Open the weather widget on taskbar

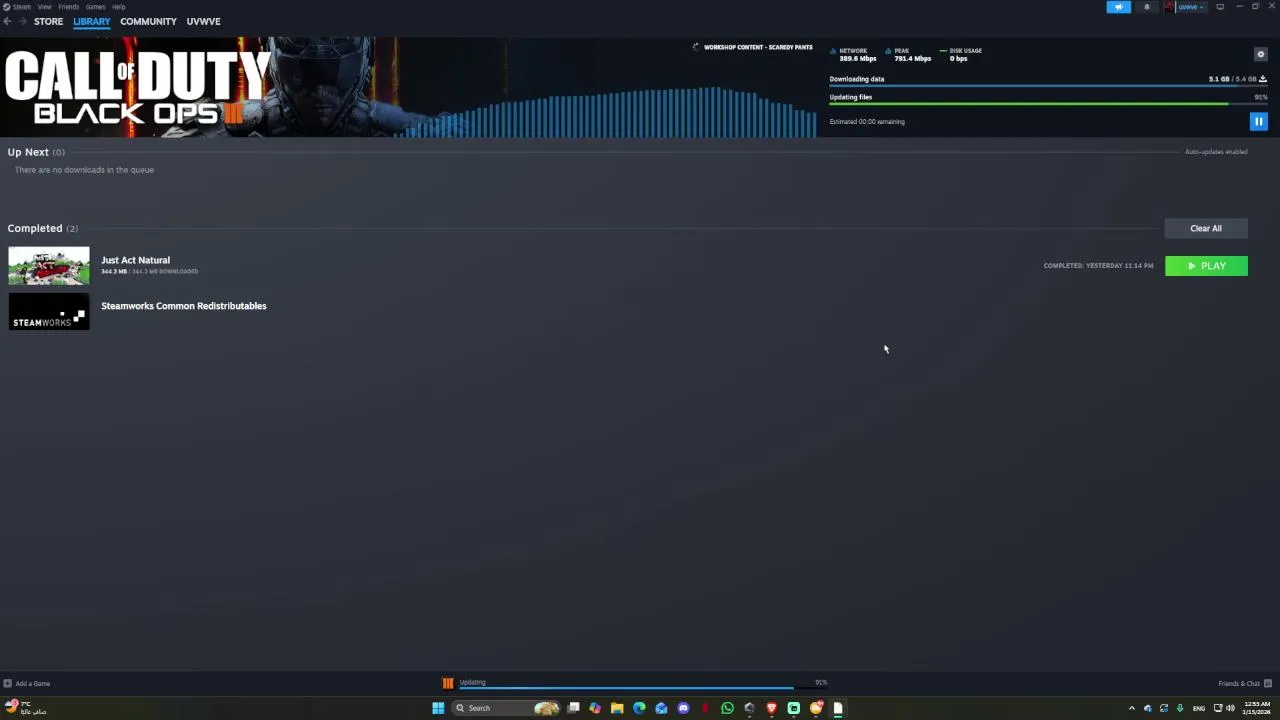(x=26, y=708)
